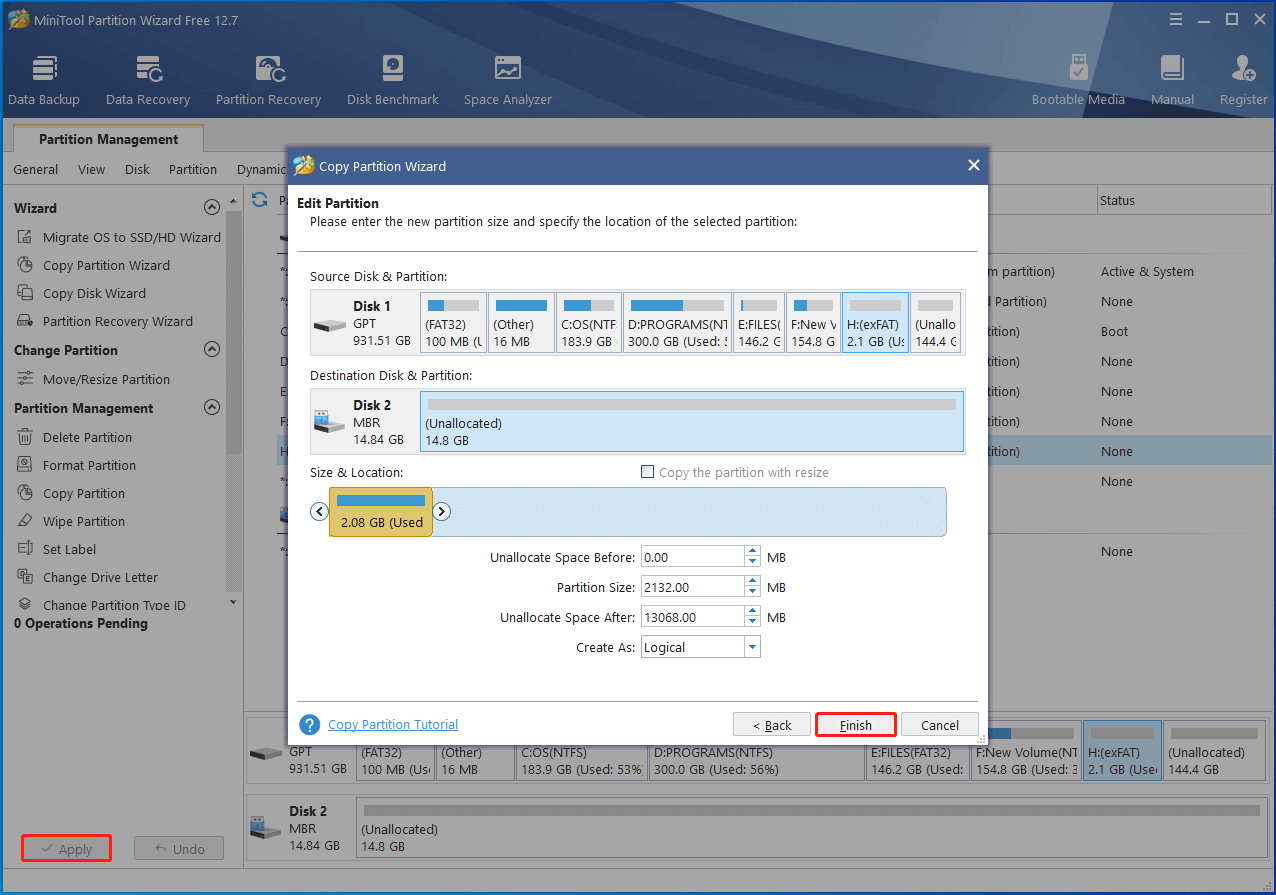Click the Change Partition Type ID item
This screenshot has width=1276, height=895.
coord(114,605)
